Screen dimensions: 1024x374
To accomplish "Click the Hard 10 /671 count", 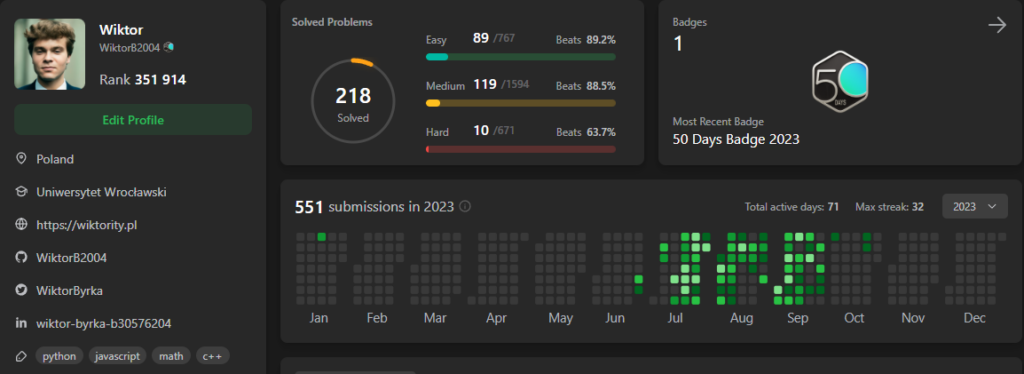I will 494,131.
